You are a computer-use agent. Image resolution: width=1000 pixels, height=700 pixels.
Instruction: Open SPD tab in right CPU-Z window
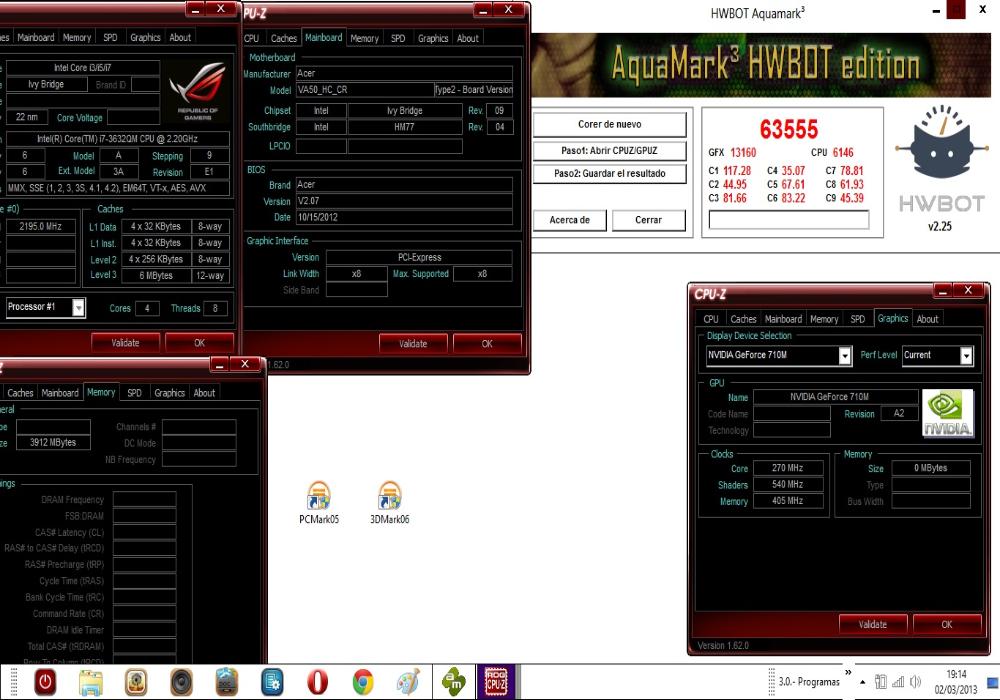click(857, 319)
